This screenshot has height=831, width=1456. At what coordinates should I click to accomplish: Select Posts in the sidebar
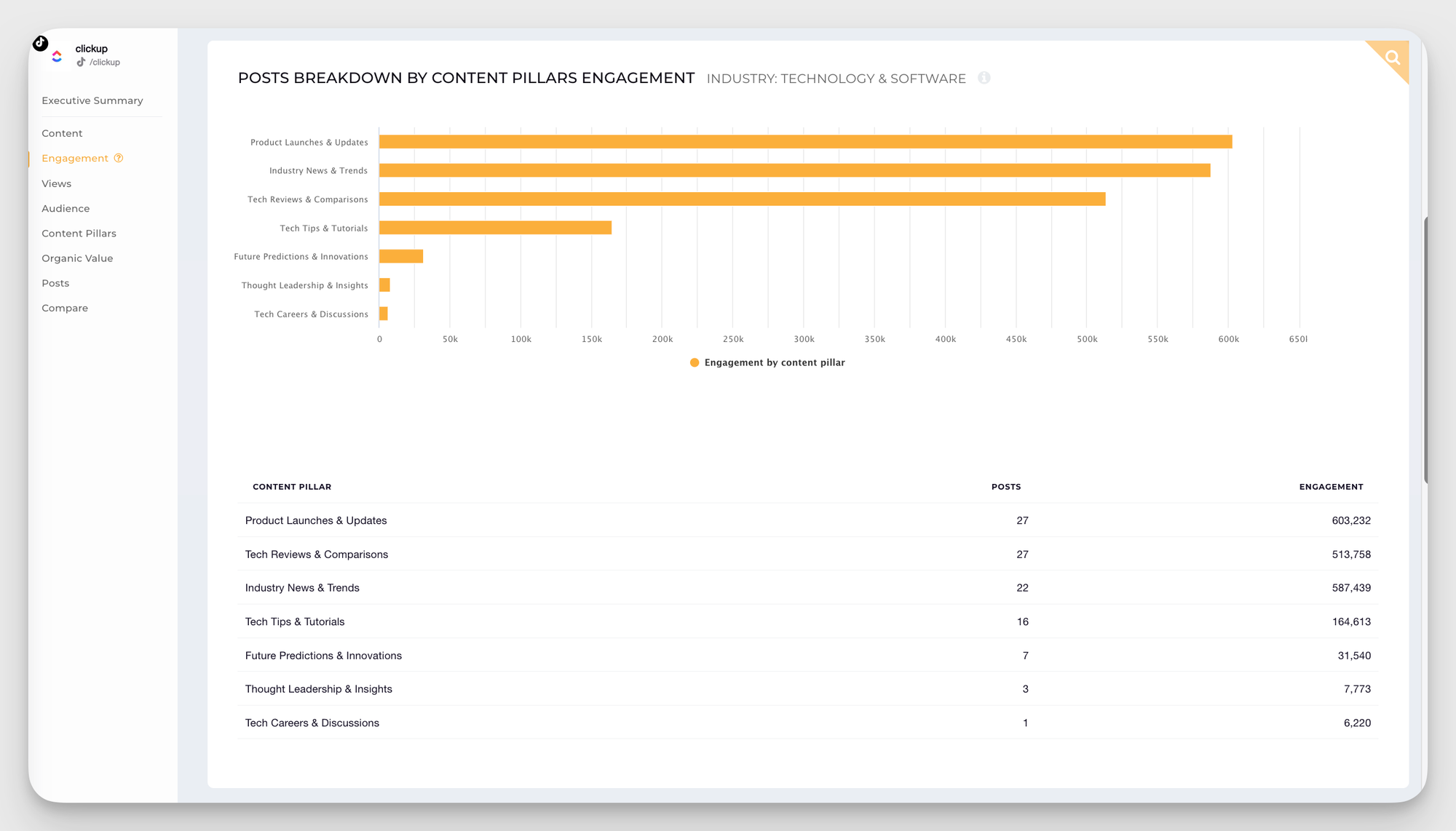pyautogui.click(x=55, y=283)
